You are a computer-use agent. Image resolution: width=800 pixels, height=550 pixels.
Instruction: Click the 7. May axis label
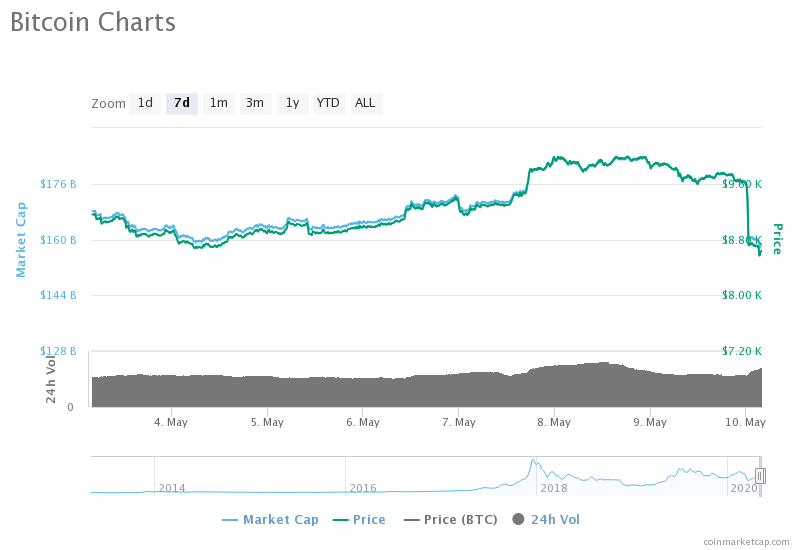[459, 422]
